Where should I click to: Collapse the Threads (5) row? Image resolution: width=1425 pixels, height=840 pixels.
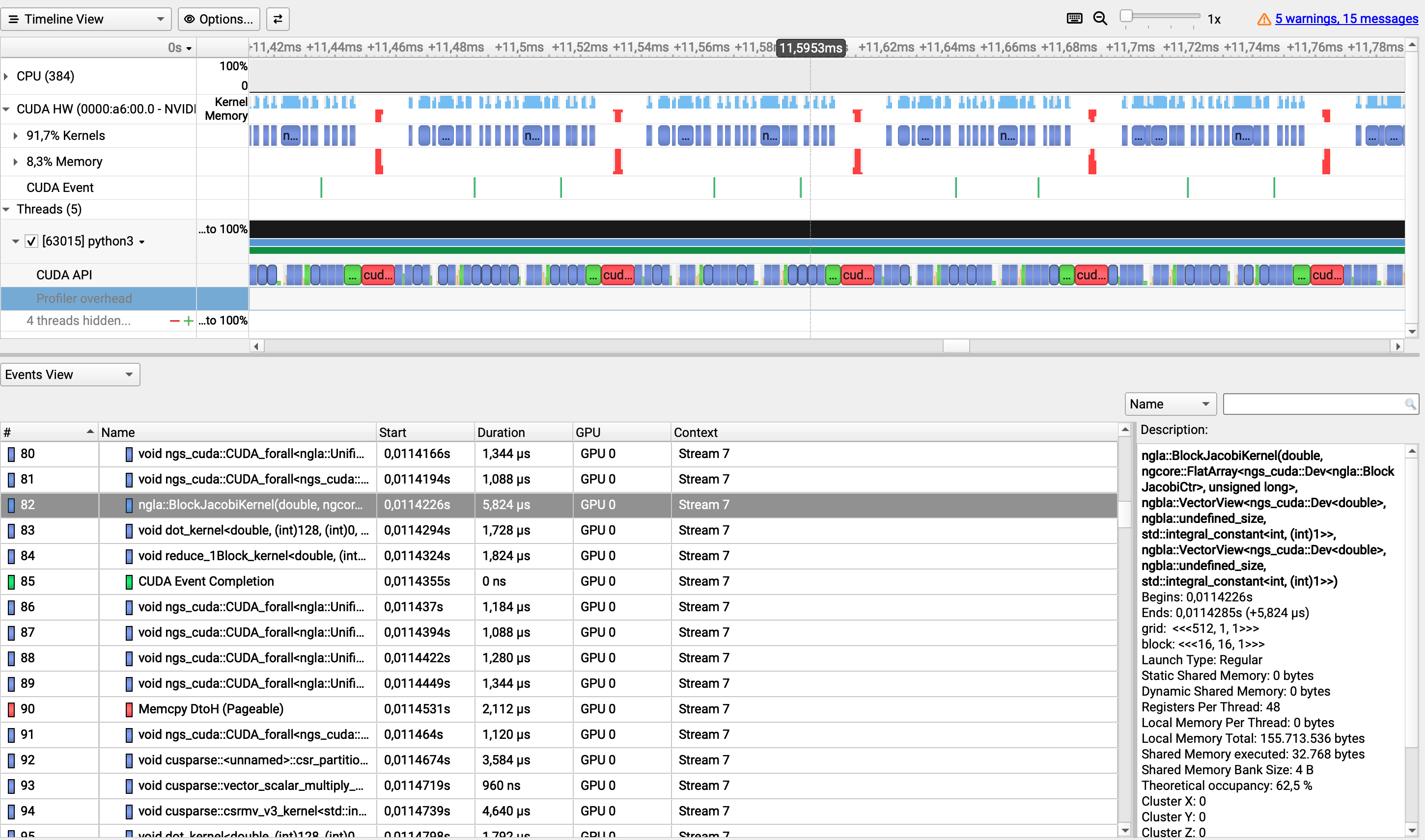[x=6, y=209]
